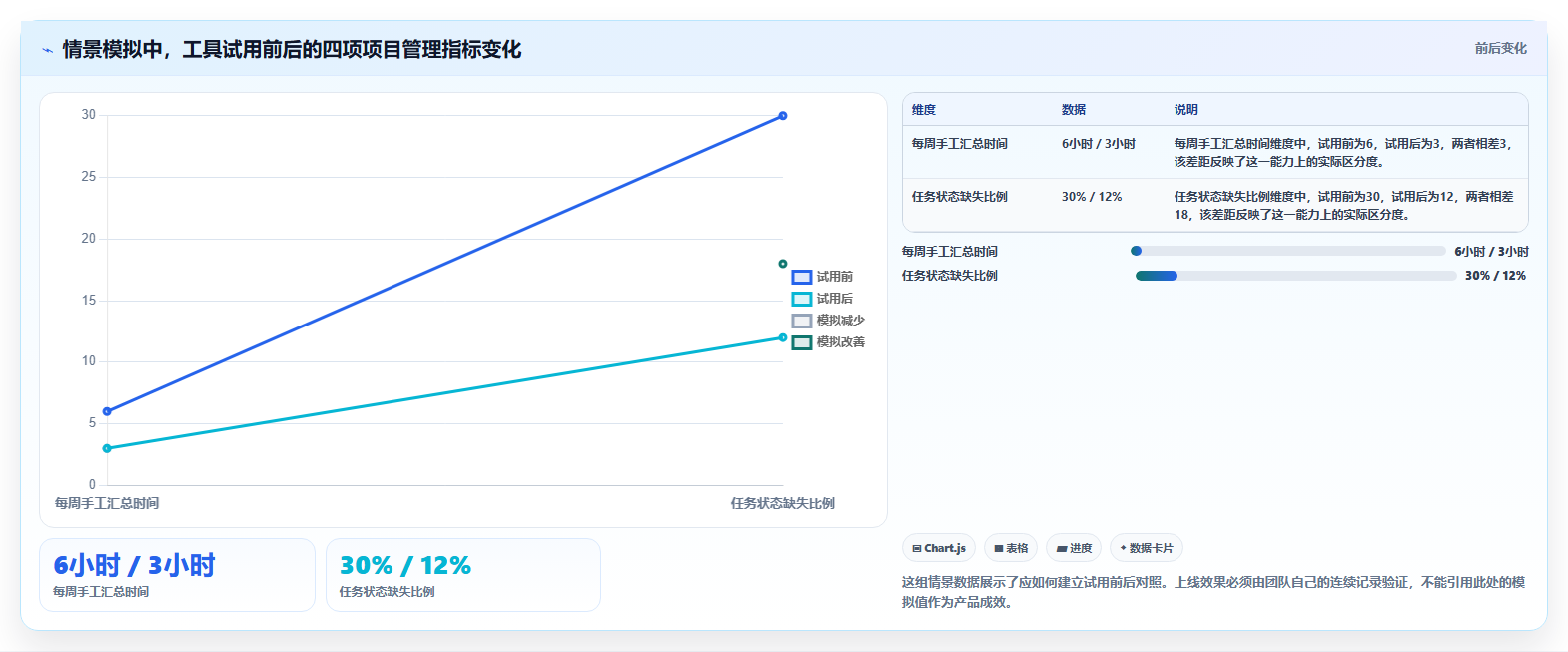This screenshot has width=1568, height=652.
Task: Toggle the 模拟改善 legend series
Action: coord(828,342)
